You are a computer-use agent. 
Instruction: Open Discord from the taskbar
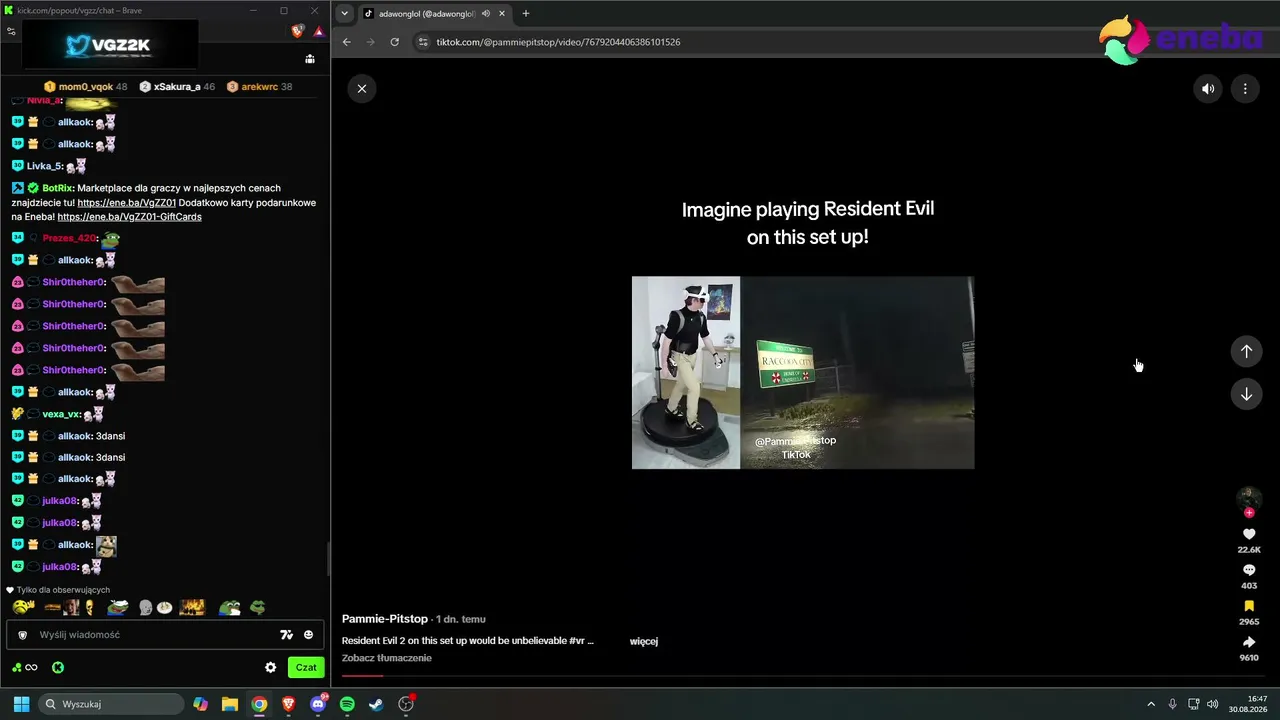tap(318, 704)
